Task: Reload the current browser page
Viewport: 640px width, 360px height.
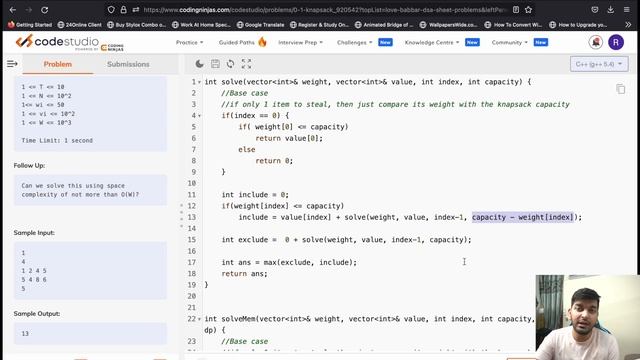Action: click(x=44, y=10)
